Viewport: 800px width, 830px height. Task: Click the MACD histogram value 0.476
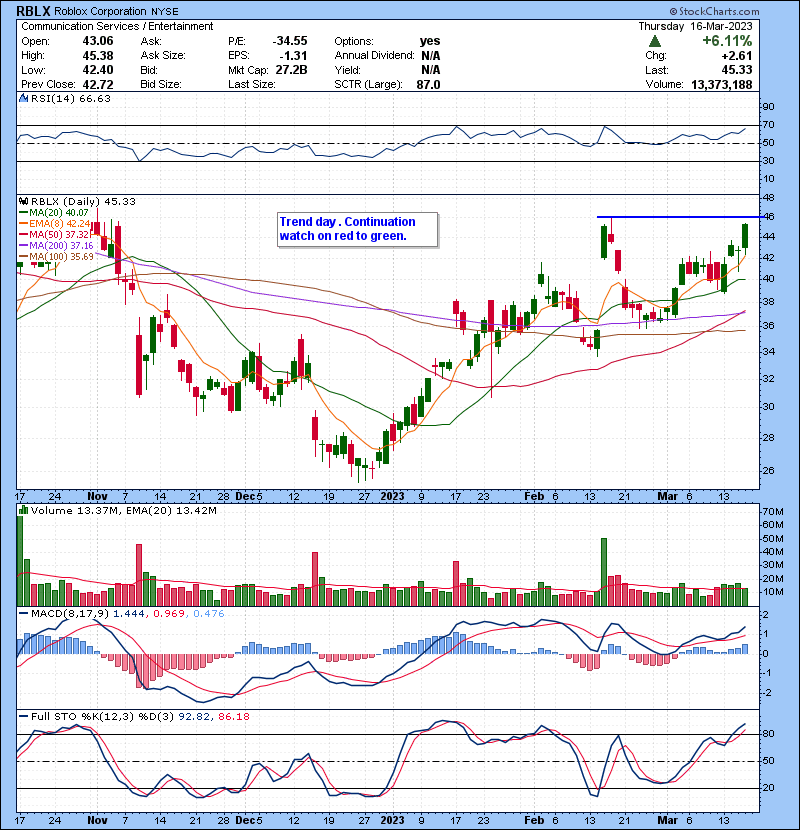209,614
